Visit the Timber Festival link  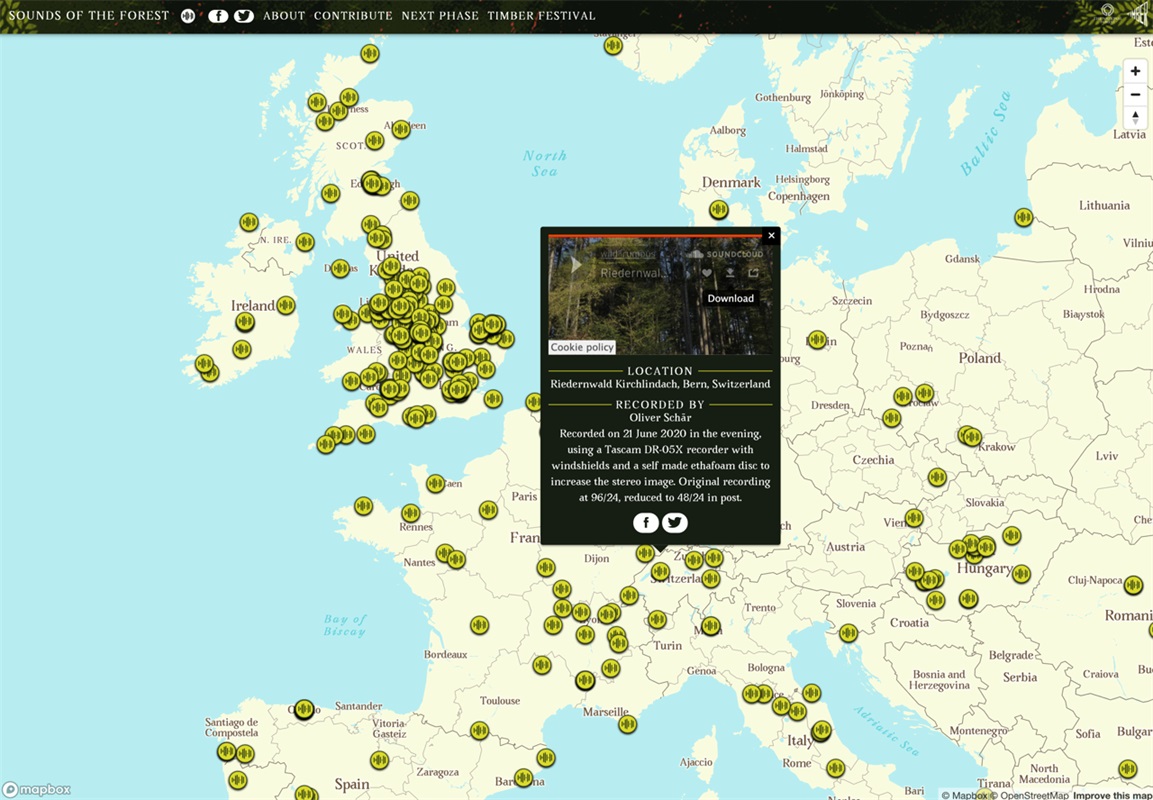pyautogui.click(x=541, y=16)
